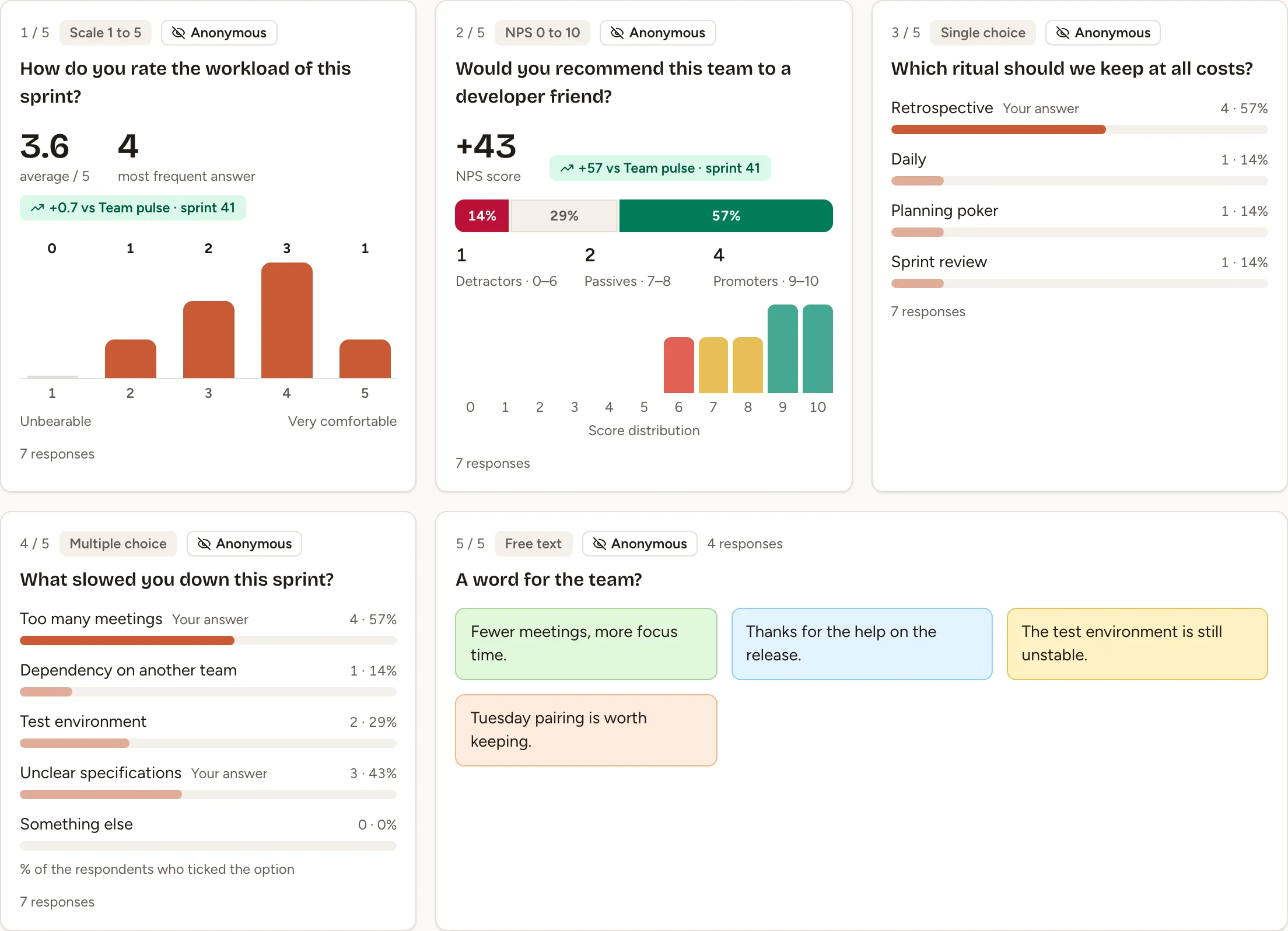Click the NPS 0 to 10 tag
Screen dimensions: 1288x931
[542, 33]
